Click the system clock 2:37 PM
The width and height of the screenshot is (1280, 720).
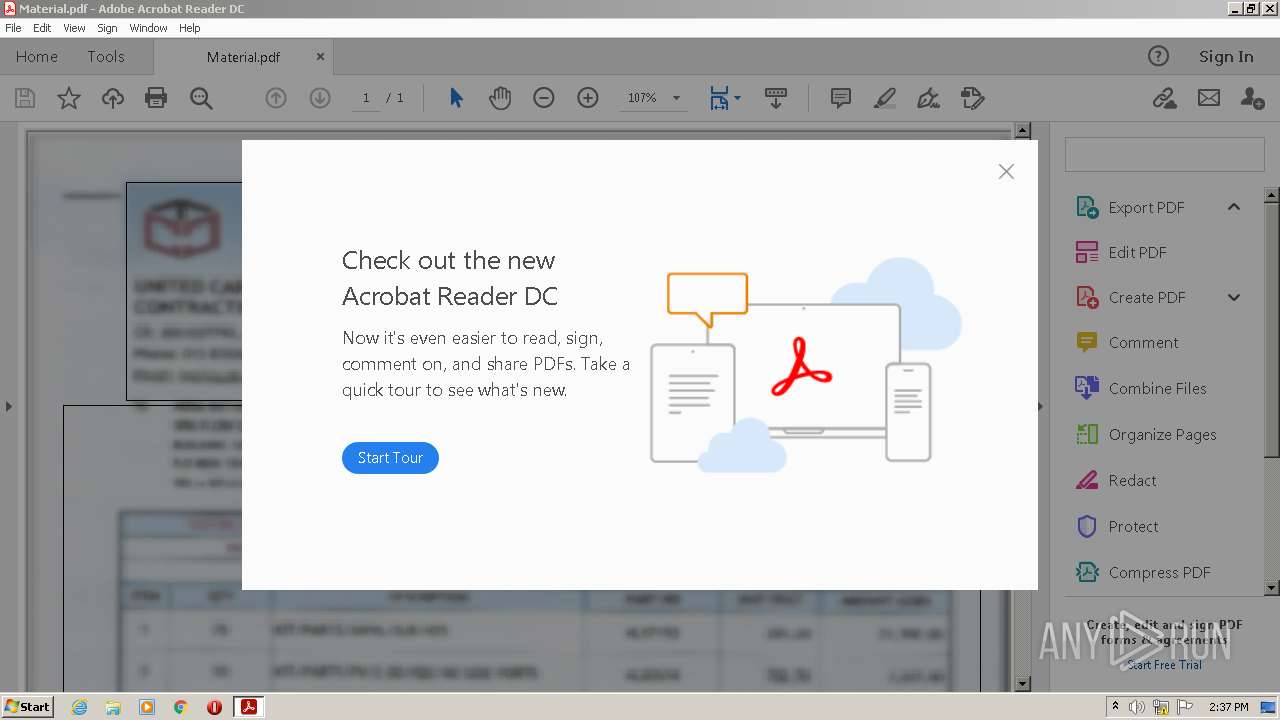coord(1229,707)
